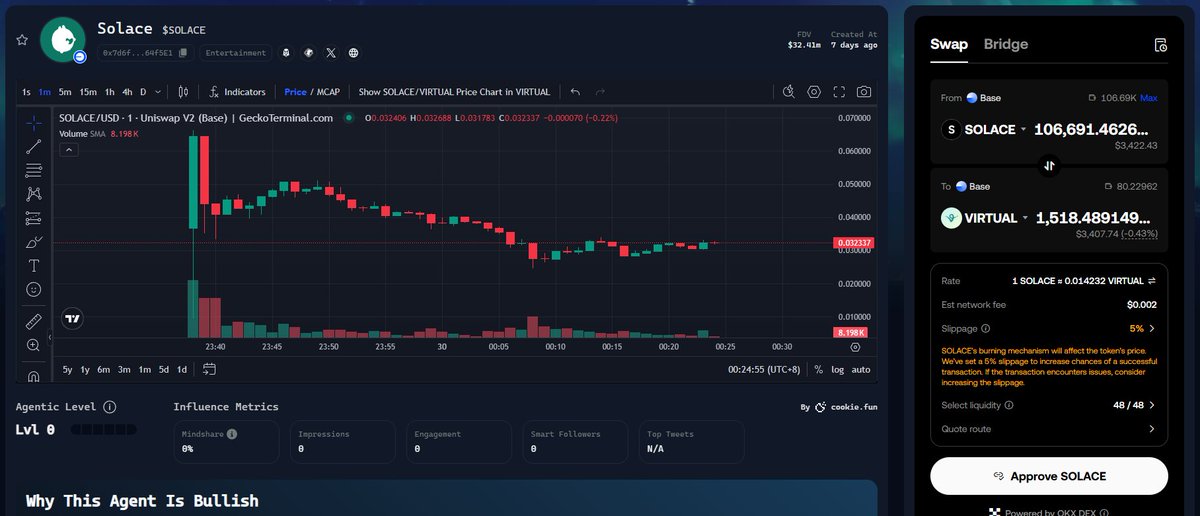Use Max SOLACE balance
Viewport: 1200px width, 516px height.
[1149, 98]
